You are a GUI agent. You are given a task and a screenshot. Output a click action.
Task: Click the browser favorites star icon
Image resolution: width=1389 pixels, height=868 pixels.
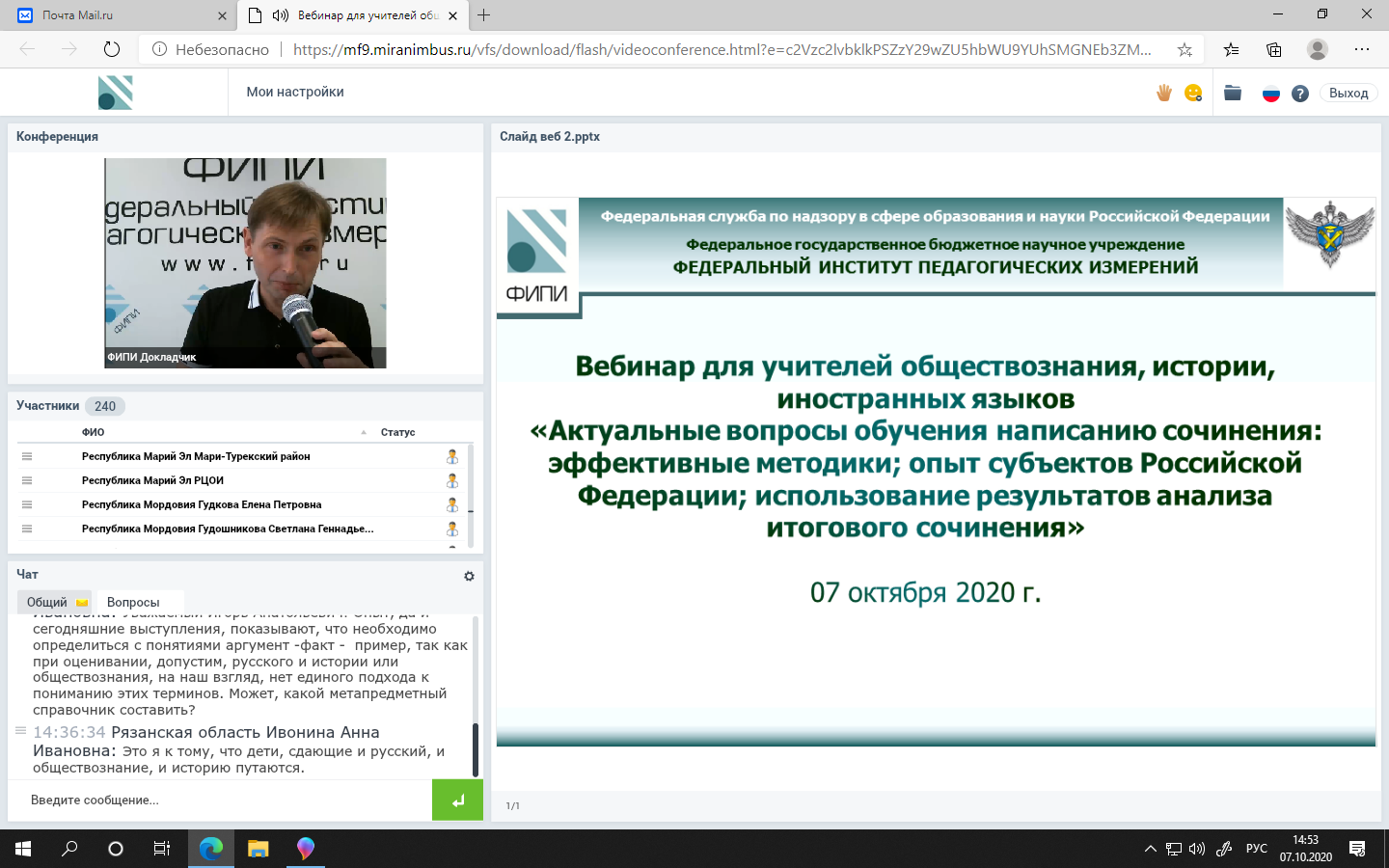[x=1185, y=49]
